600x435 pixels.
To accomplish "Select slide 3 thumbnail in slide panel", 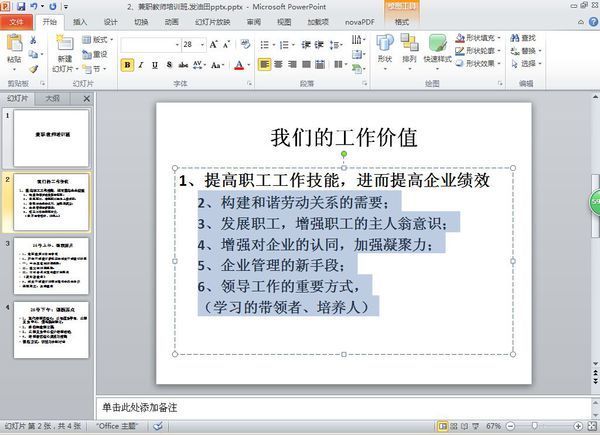I will (x=50, y=265).
